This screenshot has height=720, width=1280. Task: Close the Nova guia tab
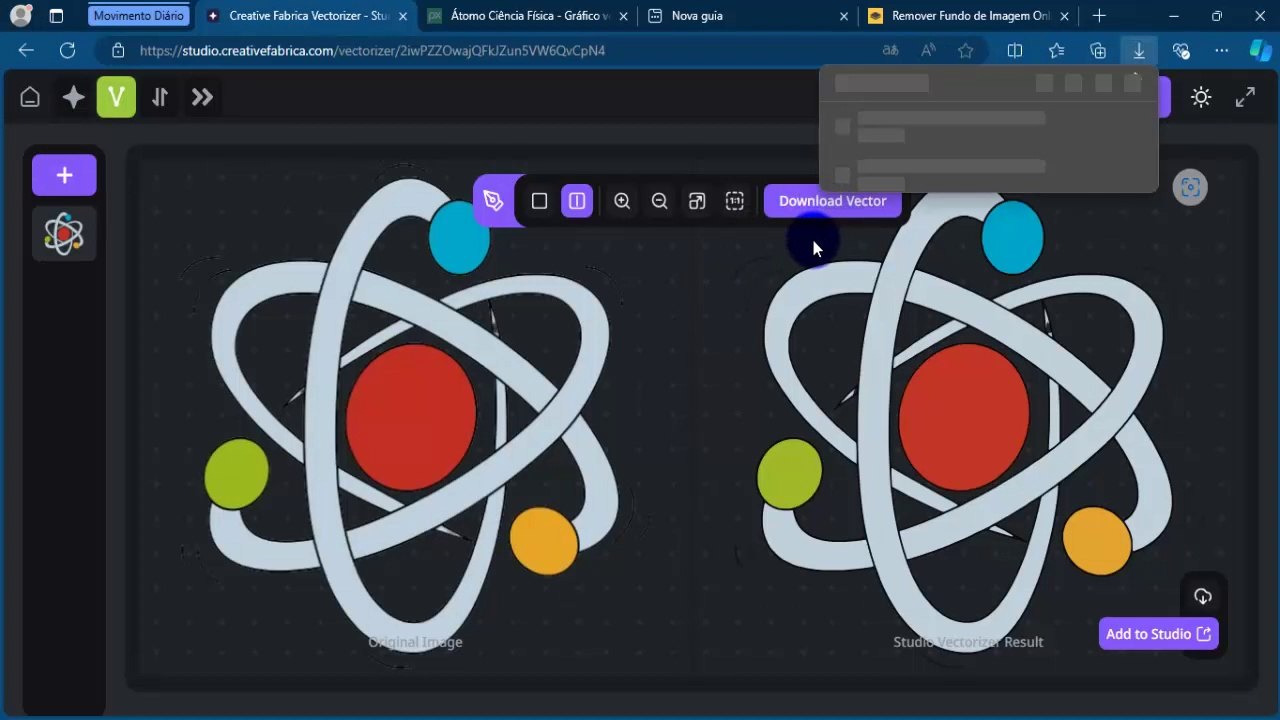(x=844, y=16)
